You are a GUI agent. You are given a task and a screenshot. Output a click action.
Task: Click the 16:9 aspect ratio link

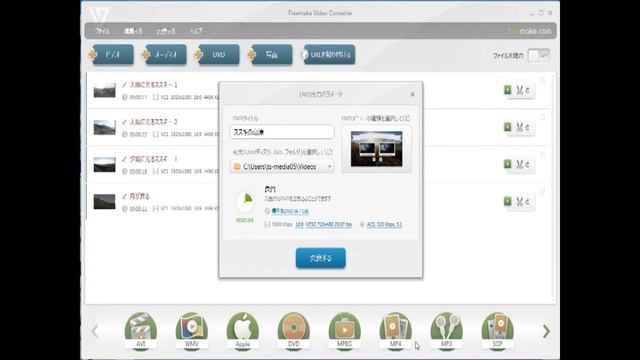click(x=299, y=224)
